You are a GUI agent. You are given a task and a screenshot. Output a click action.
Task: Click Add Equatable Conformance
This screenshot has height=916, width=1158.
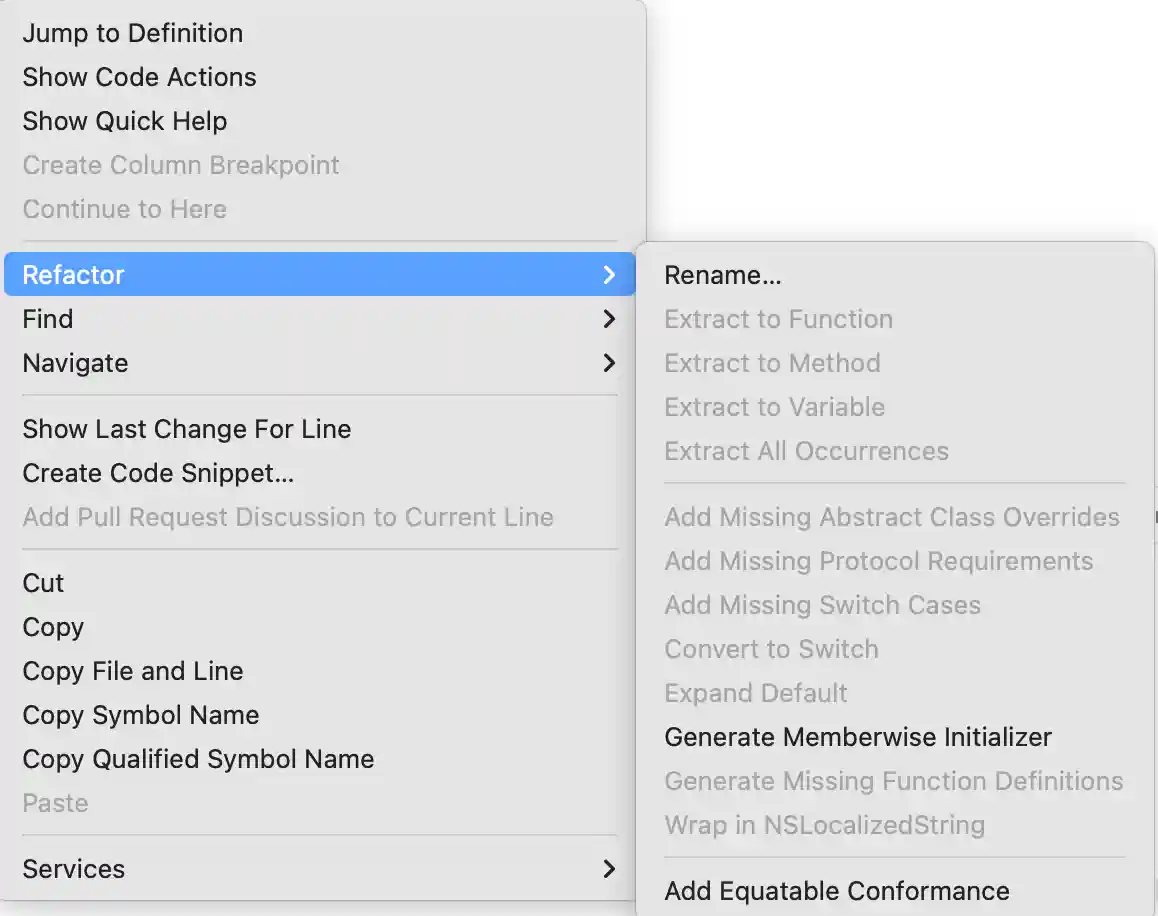pyautogui.click(x=836, y=891)
